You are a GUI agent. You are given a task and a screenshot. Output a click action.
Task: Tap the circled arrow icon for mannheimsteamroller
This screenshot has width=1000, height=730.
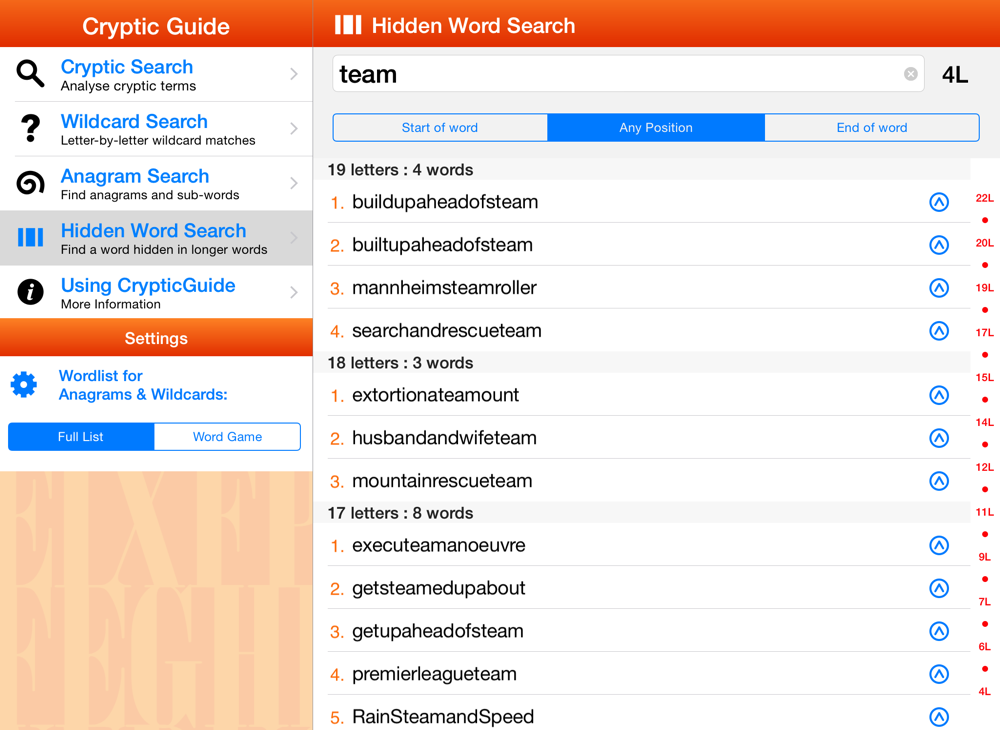coord(939,288)
